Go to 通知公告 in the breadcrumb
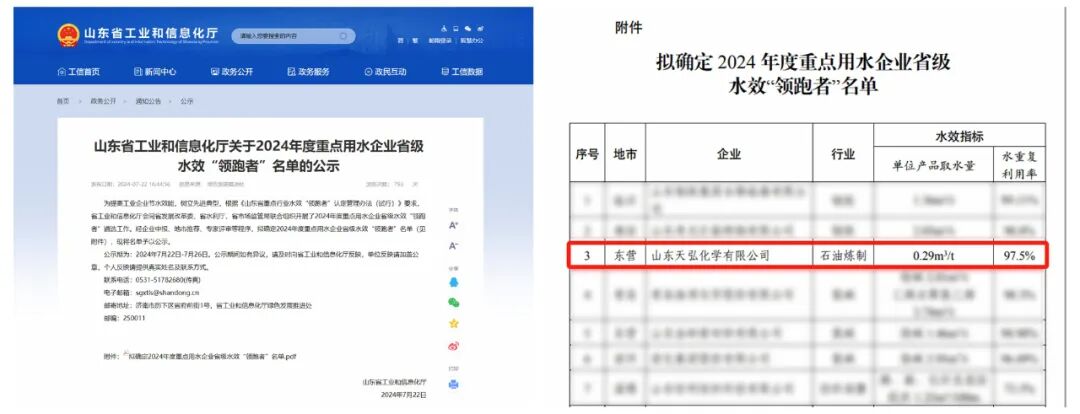Screen dimensions: 1080x414 (148, 101)
